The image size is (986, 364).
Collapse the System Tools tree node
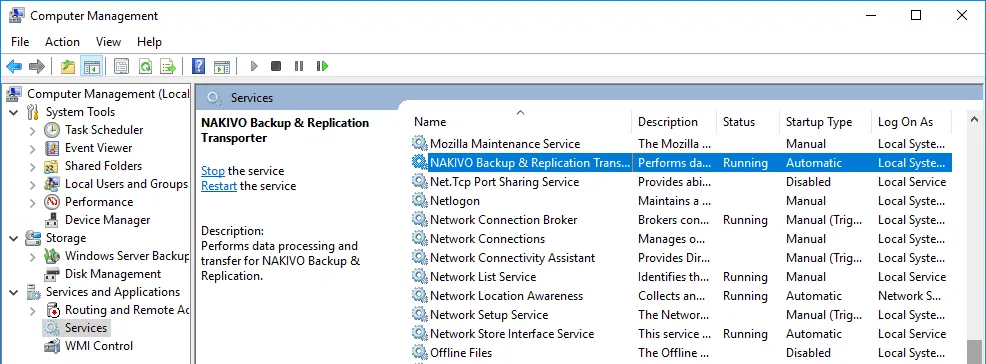pyautogui.click(x=14, y=113)
